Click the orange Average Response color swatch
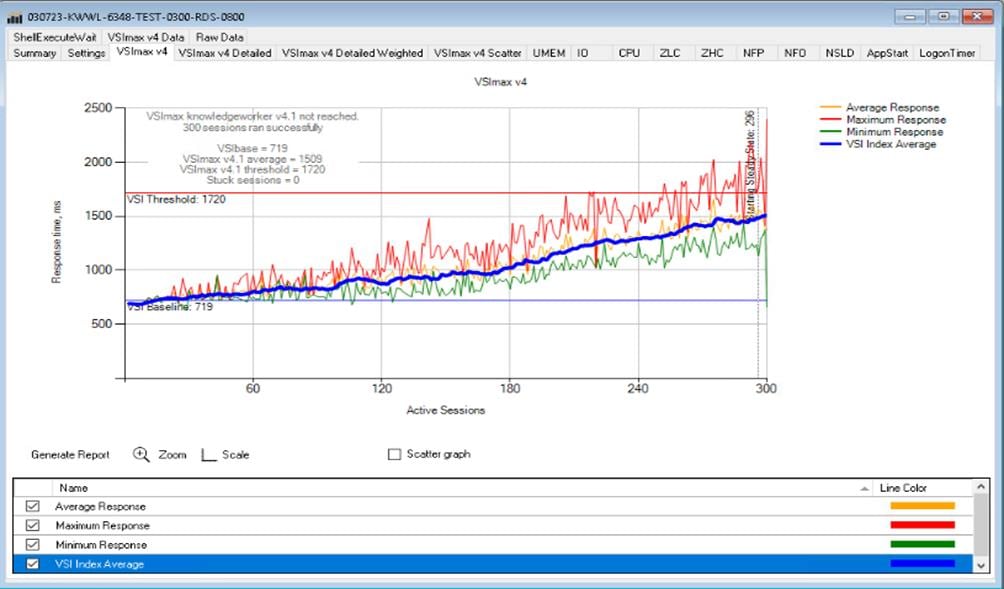Viewport: 1004px width, 589px height. point(924,507)
